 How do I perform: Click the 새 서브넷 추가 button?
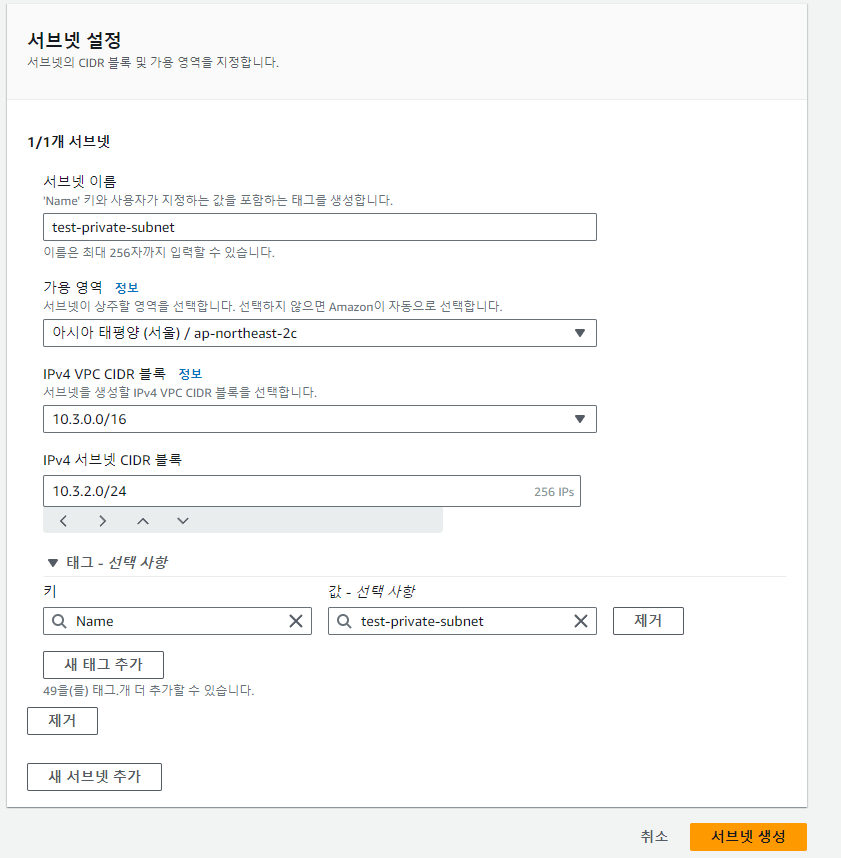(x=94, y=777)
